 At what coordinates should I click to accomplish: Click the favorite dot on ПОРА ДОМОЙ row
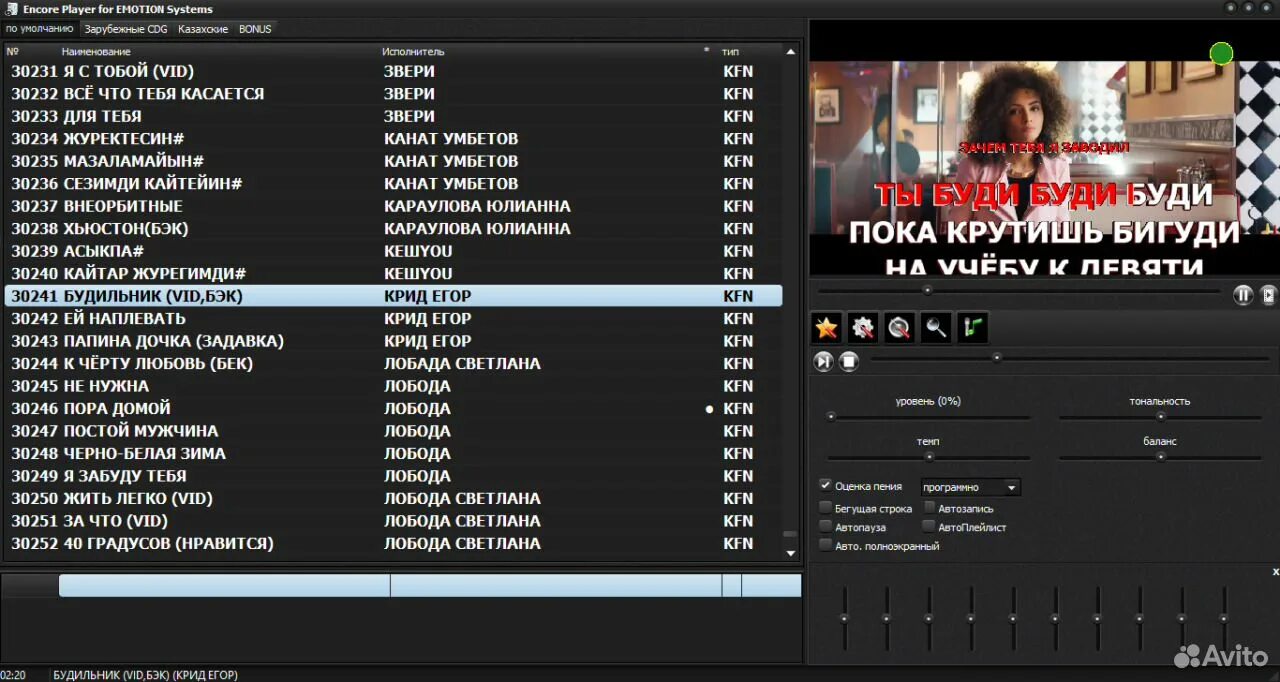coord(710,409)
